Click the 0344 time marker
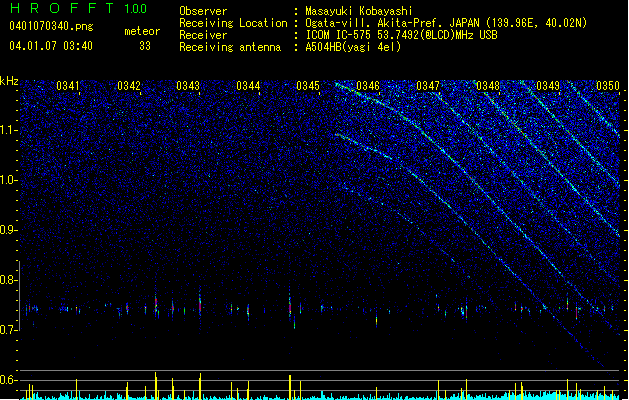This screenshot has width=629, height=400. (248, 86)
